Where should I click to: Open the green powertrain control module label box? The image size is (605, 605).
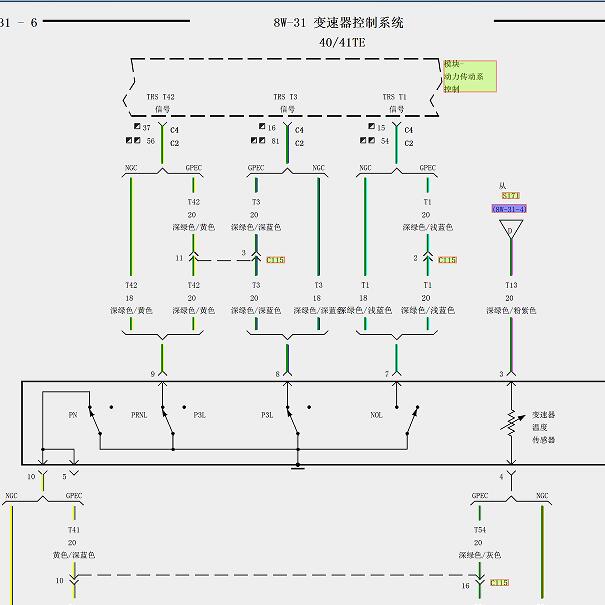click(470, 76)
